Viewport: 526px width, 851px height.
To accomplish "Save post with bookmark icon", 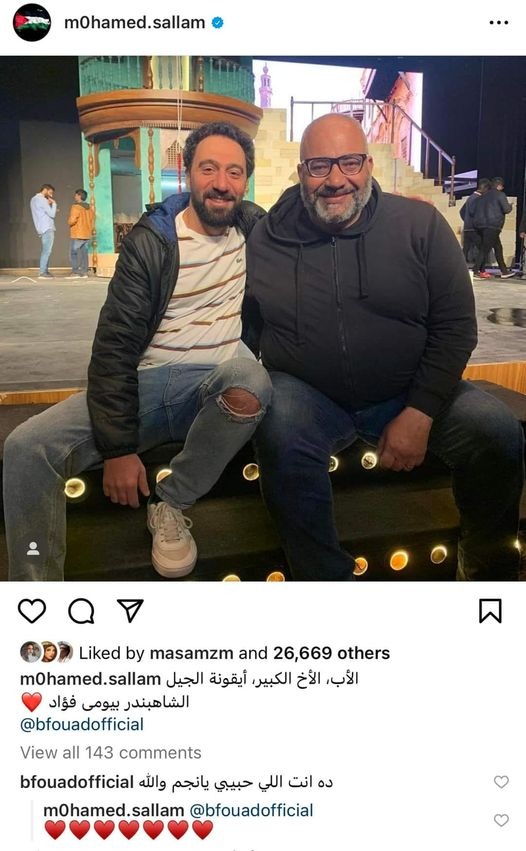I will click(490, 611).
